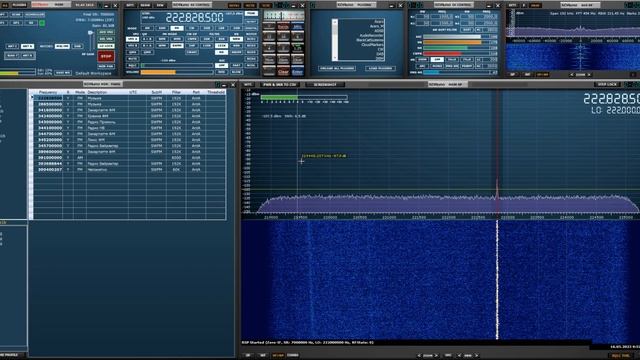Click the zoom-out arrow left of ZOOM in Main SP
Viewport: 640px width, 360px height.
pyautogui.click(x=419, y=356)
